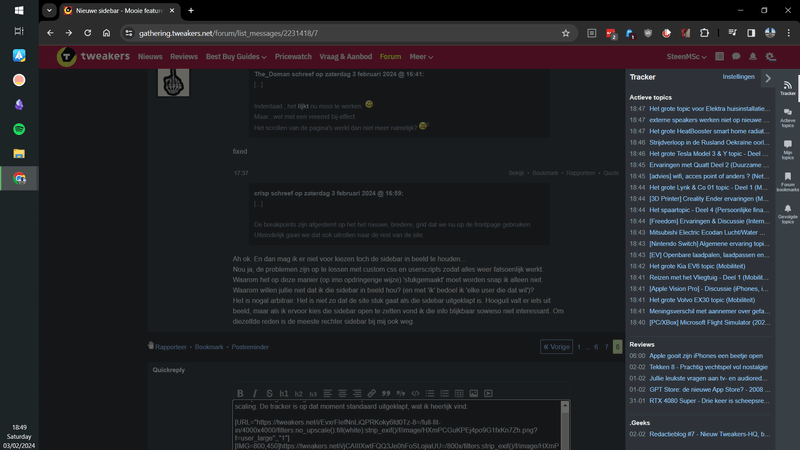Quote the 17:37 post
The image size is (800, 450).
(x=611, y=173)
